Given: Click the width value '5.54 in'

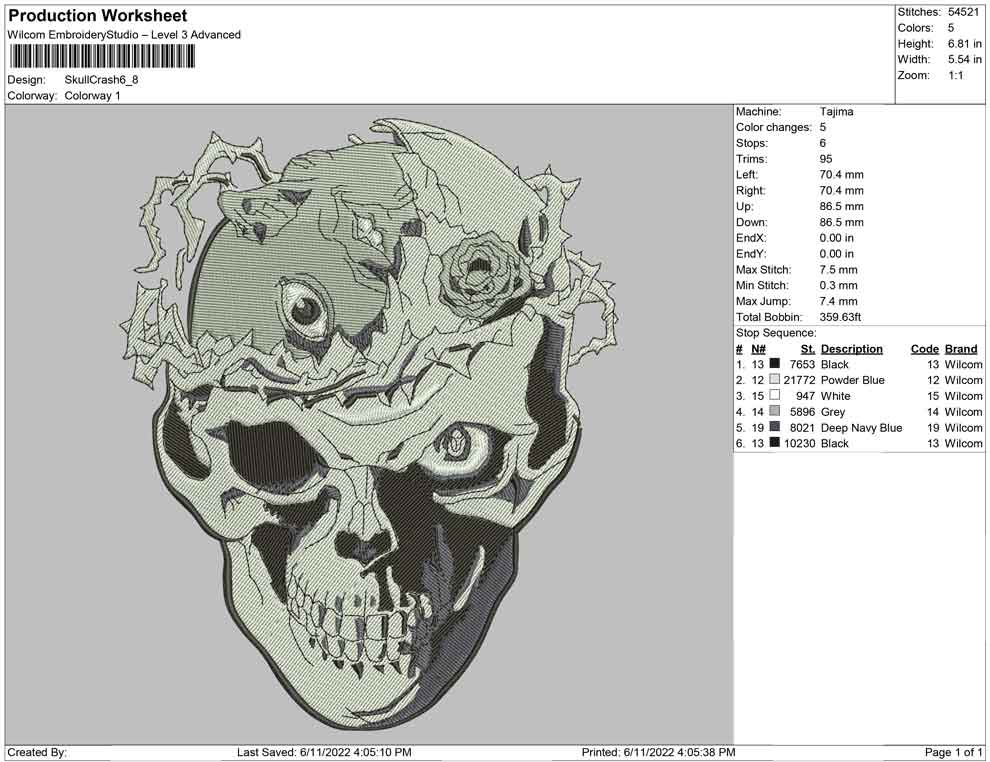Looking at the screenshot, I should click(x=964, y=59).
